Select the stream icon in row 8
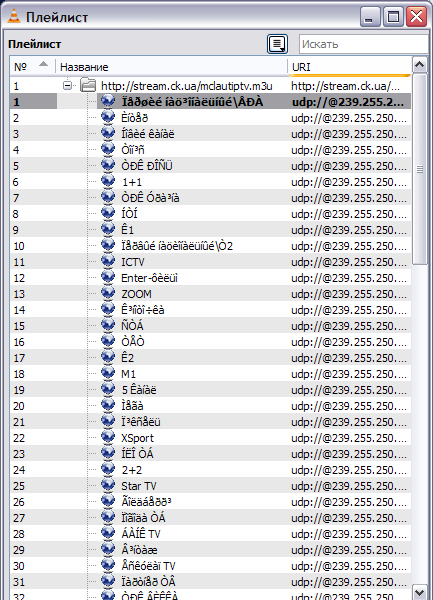The width and height of the screenshot is (433, 600). point(108,213)
